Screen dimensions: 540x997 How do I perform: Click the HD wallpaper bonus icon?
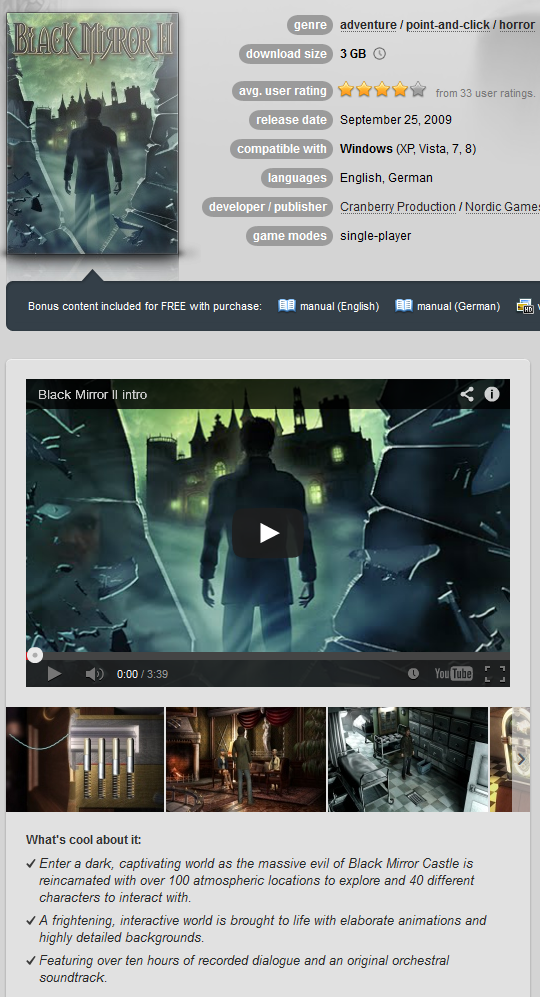tap(525, 306)
